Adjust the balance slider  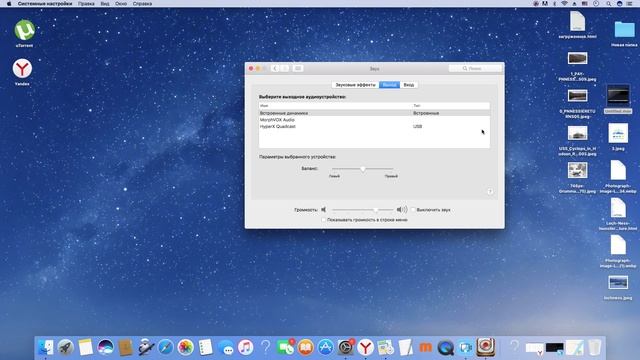pyautogui.click(x=363, y=169)
